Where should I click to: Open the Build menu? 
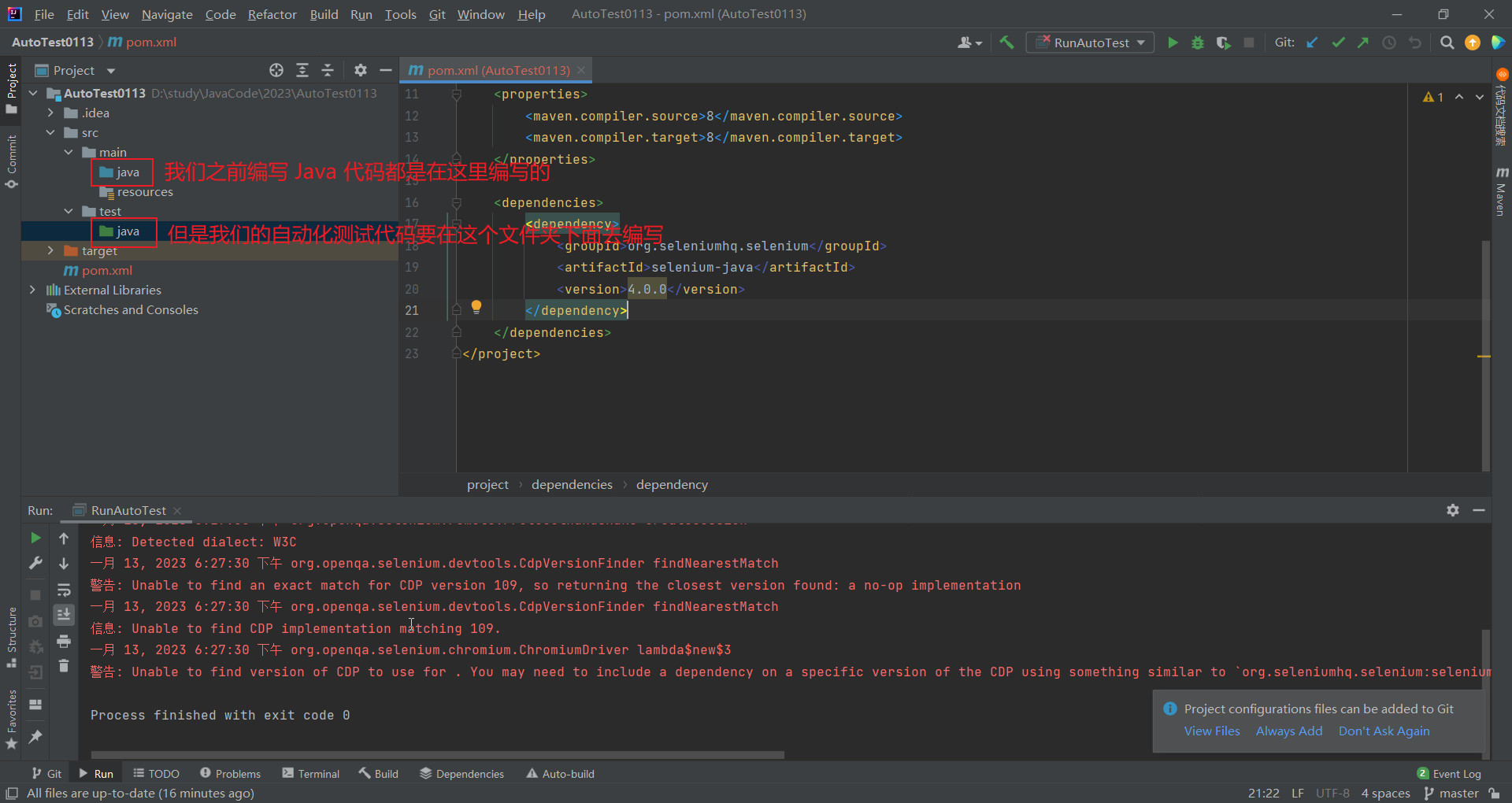tap(324, 14)
